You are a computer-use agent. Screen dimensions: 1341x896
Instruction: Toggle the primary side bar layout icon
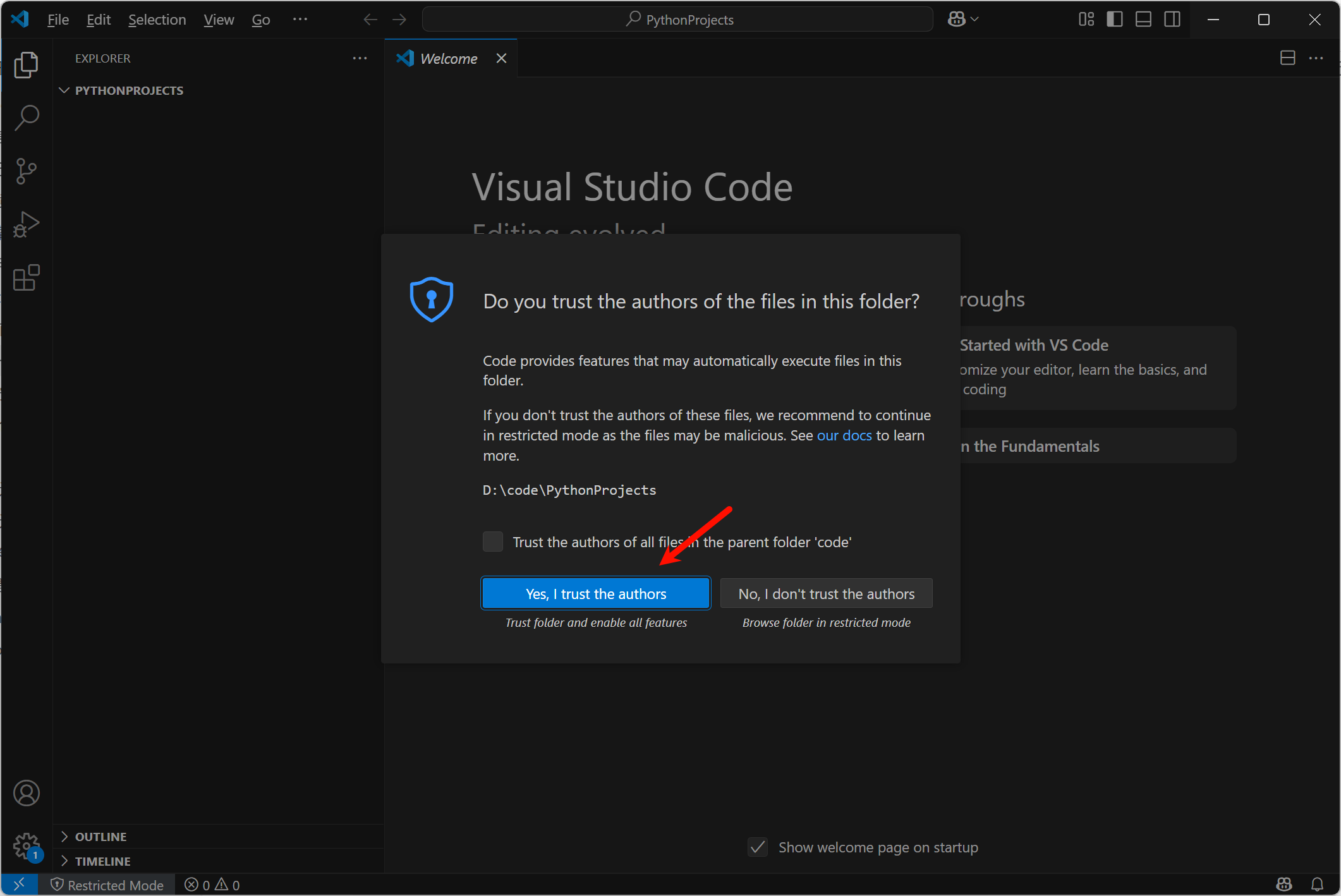click(1115, 20)
